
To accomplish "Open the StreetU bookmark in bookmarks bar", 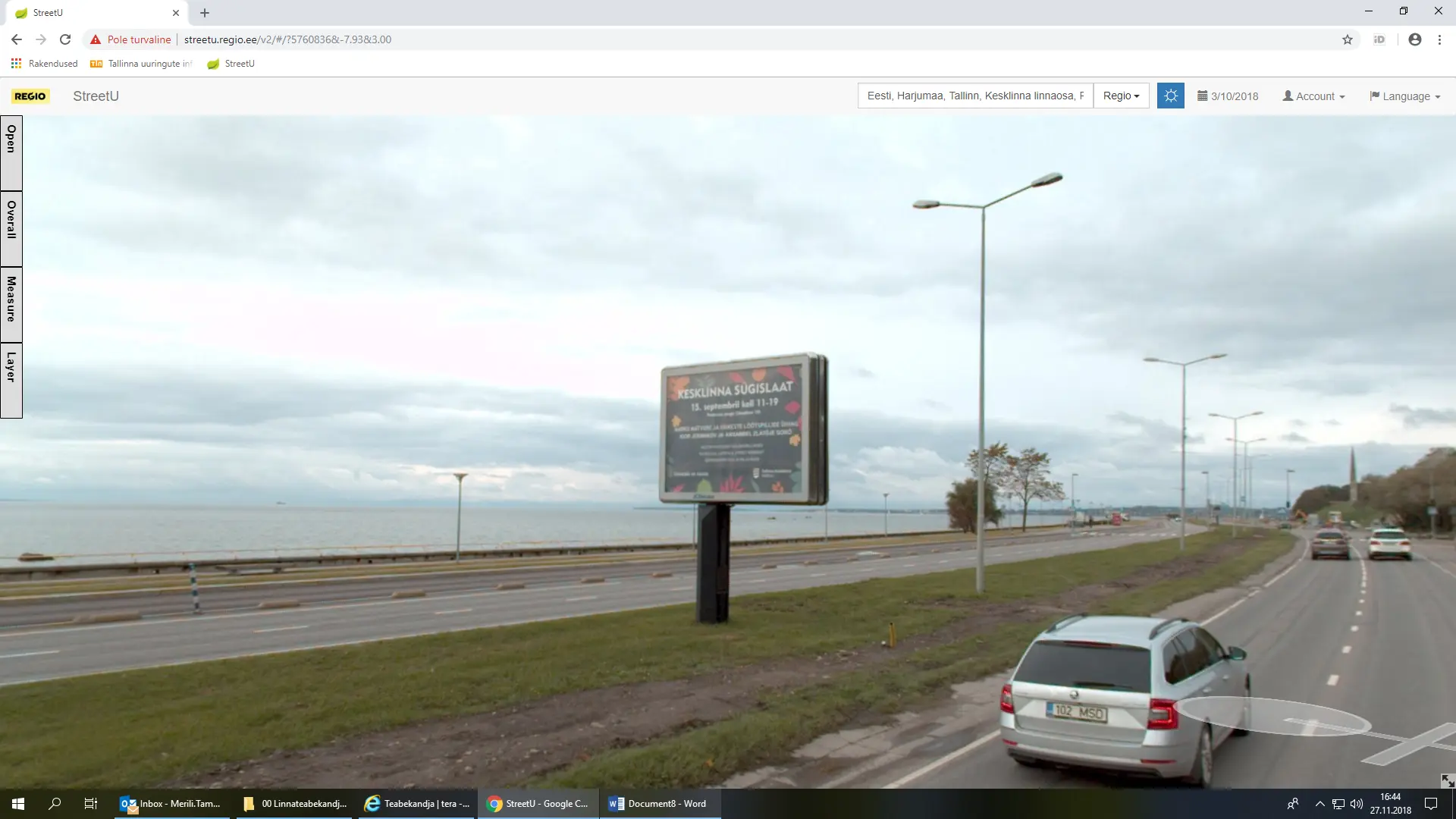I will (231, 64).
